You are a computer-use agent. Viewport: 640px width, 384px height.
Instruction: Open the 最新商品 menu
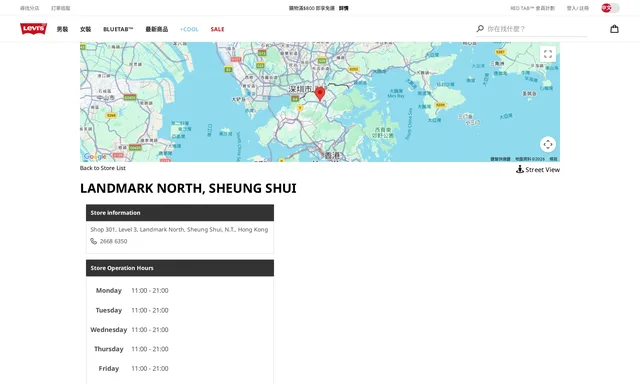click(x=157, y=29)
